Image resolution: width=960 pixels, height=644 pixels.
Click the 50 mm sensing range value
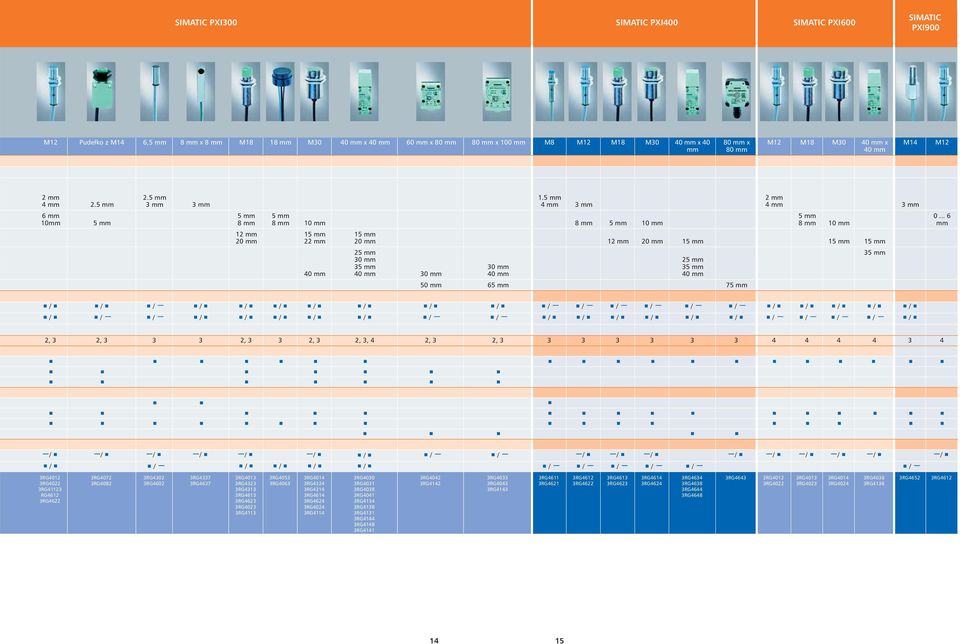pos(431,285)
